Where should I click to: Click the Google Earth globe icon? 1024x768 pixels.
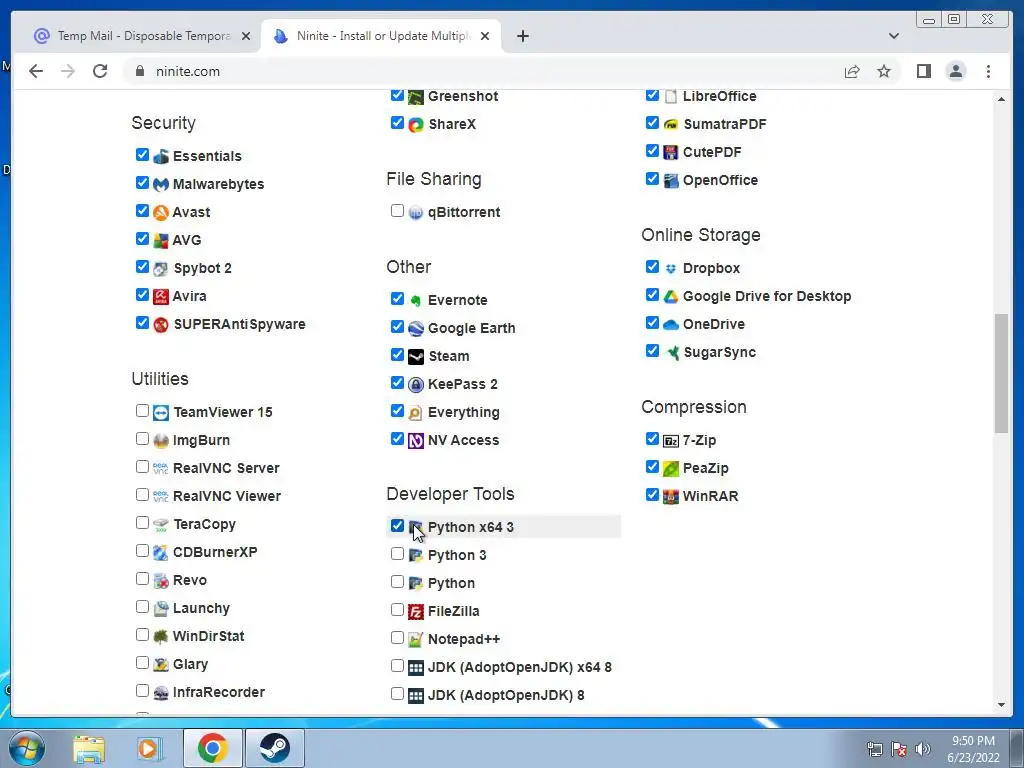[x=416, y=328]
